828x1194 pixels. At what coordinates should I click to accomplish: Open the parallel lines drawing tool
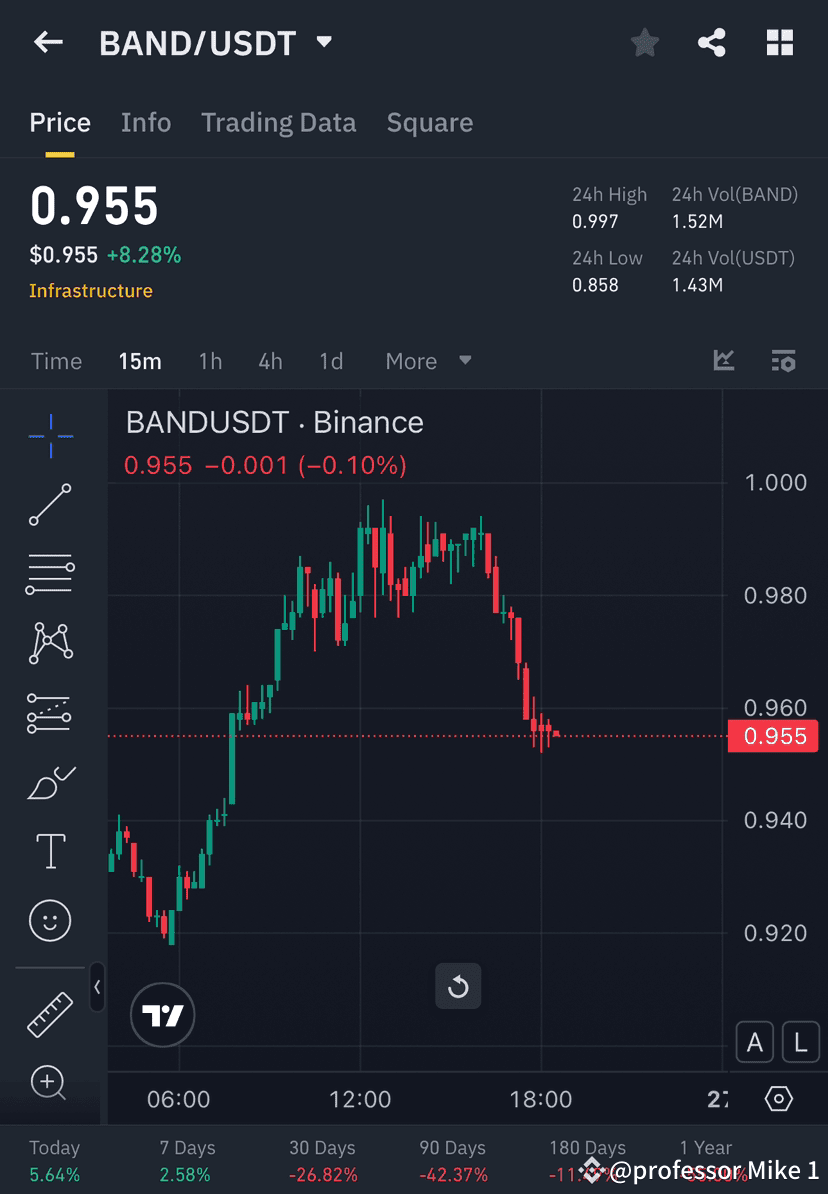click(47, 574)
